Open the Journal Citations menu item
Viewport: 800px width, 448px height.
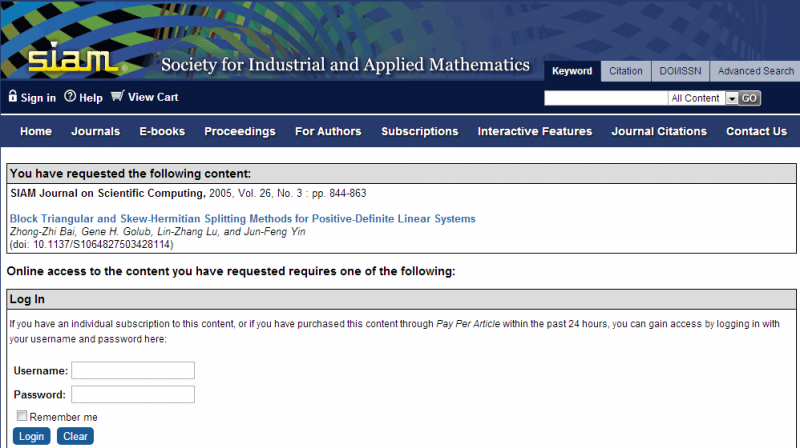[x=659, y=131]
